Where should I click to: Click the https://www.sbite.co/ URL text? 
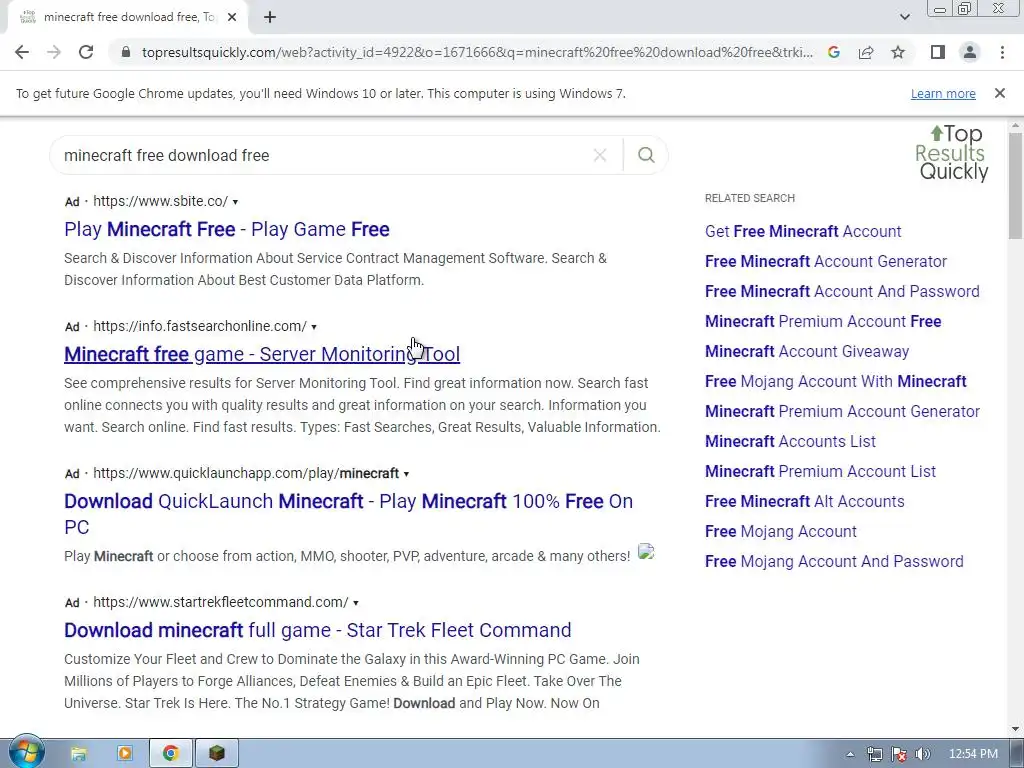point(161,201)
